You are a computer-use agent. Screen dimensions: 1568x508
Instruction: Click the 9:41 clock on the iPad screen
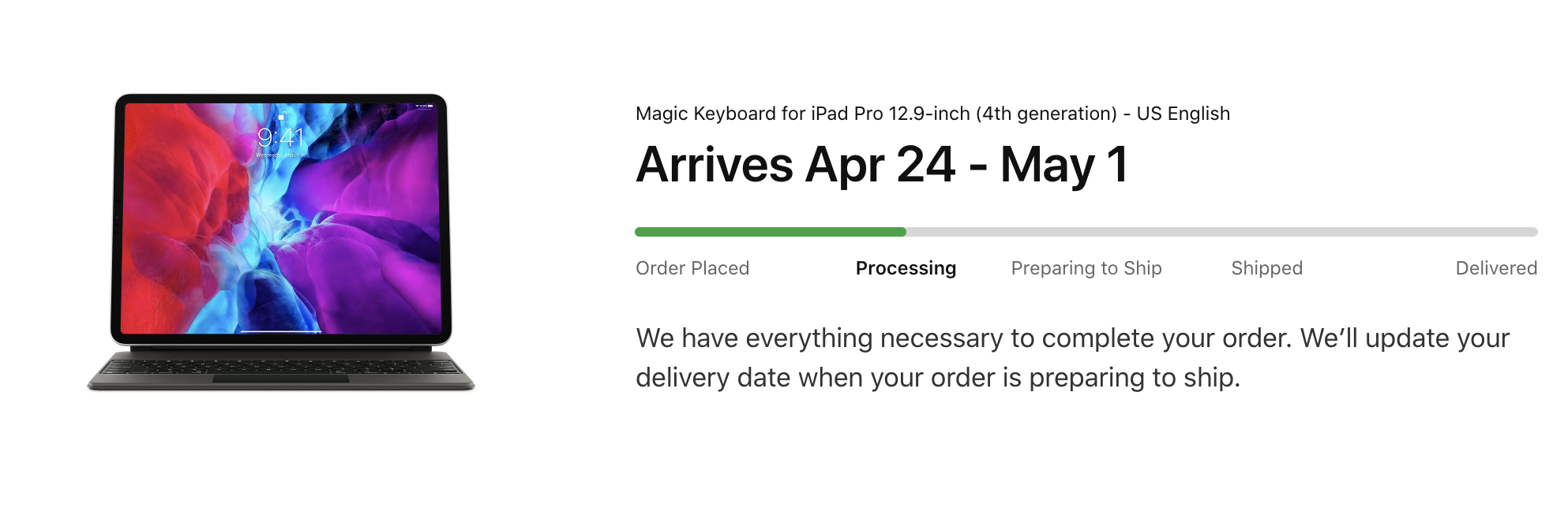[281, 138]
